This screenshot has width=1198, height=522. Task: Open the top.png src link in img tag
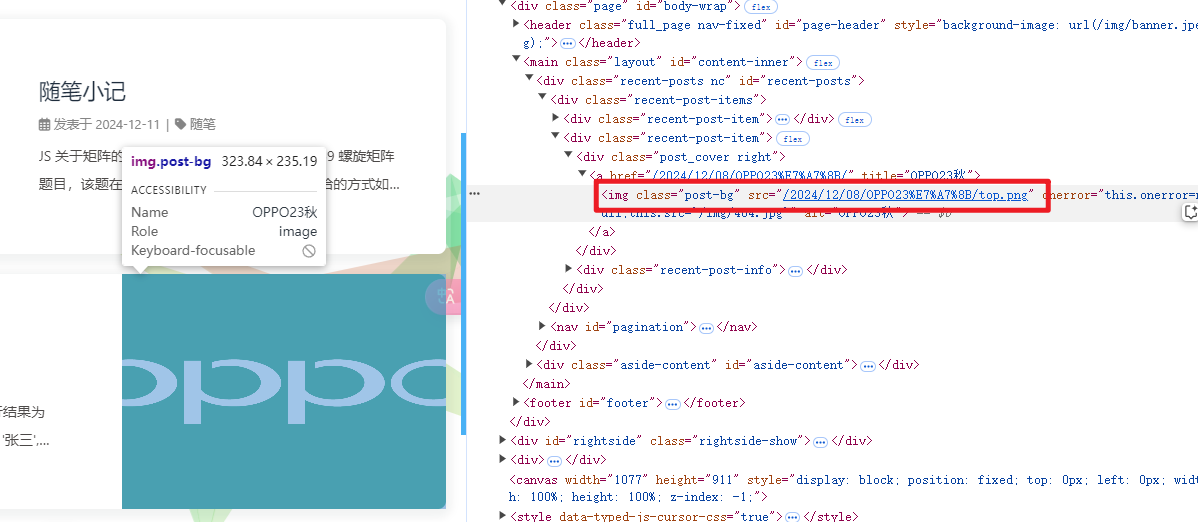905,196
